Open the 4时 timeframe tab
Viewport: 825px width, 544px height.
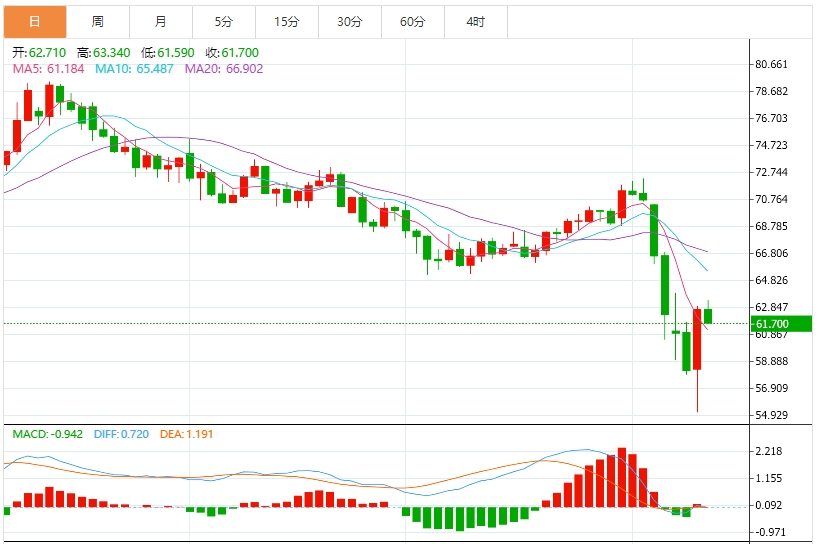pos(476,22)
